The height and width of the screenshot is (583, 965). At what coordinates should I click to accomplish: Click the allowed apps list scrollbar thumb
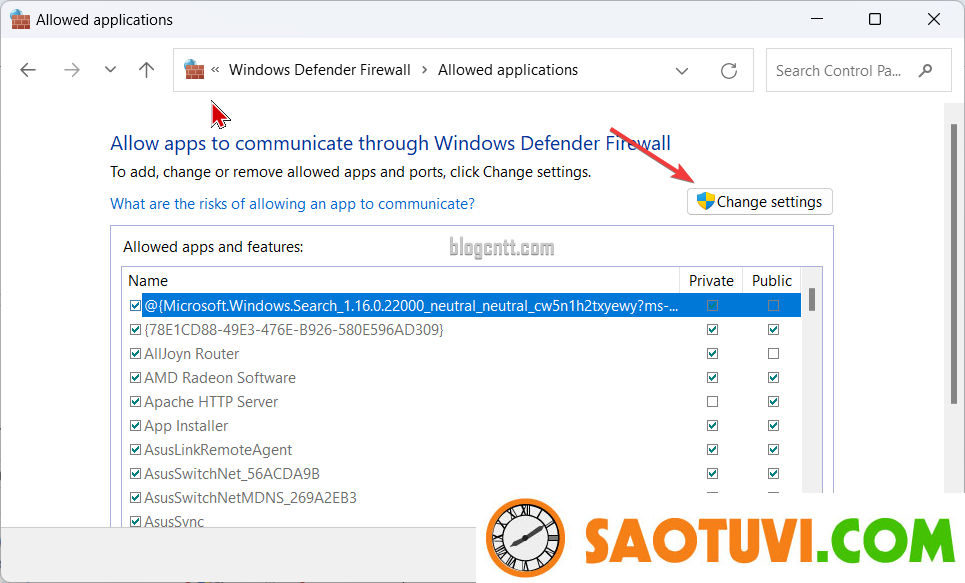[x=812, y=300]
